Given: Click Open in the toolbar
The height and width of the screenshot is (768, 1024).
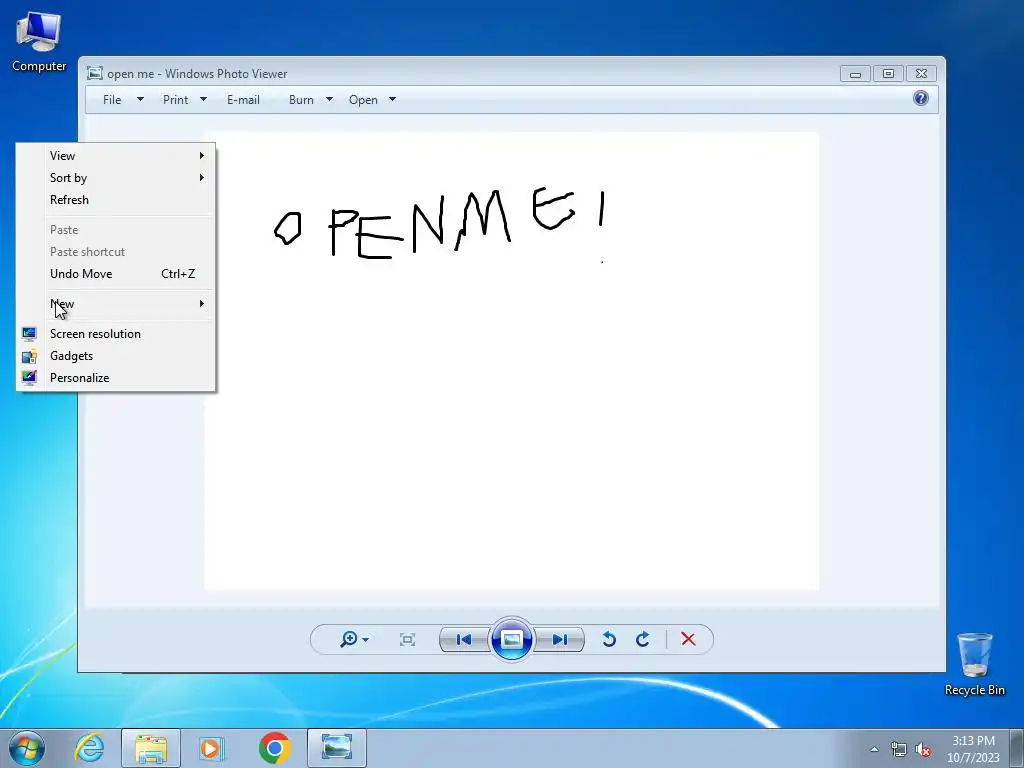Looking at the screenshot, I should pos(363,100).
